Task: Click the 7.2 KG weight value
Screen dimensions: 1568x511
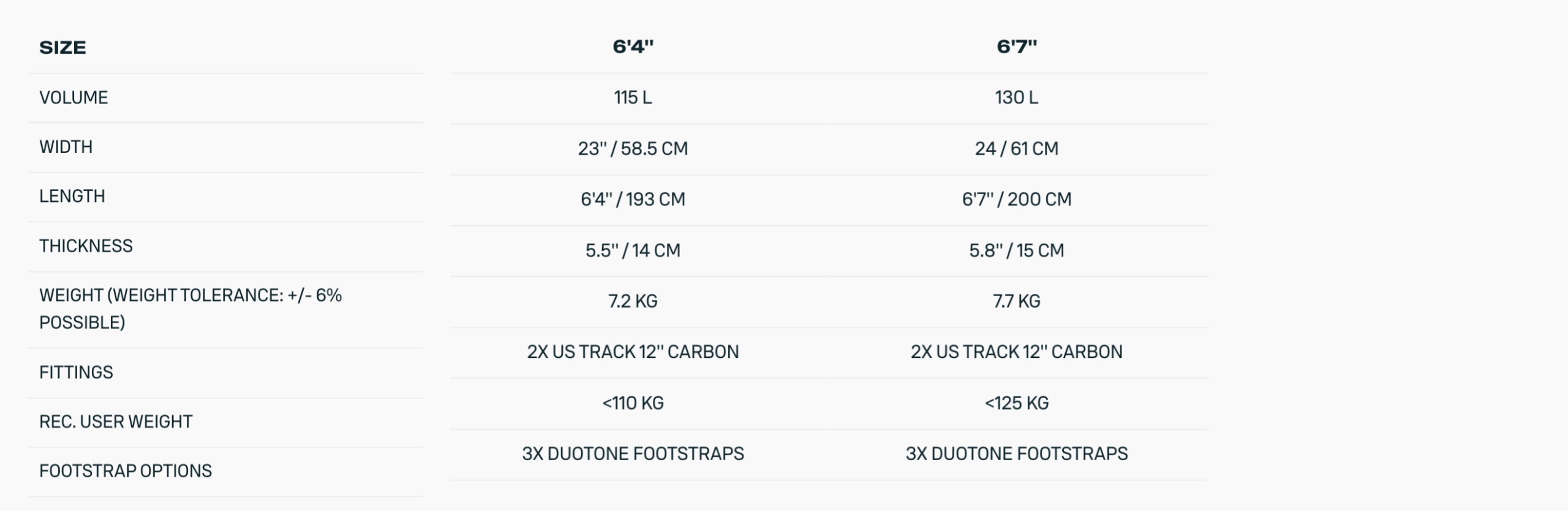Action: pyautogui.click(x=633, y=302)
